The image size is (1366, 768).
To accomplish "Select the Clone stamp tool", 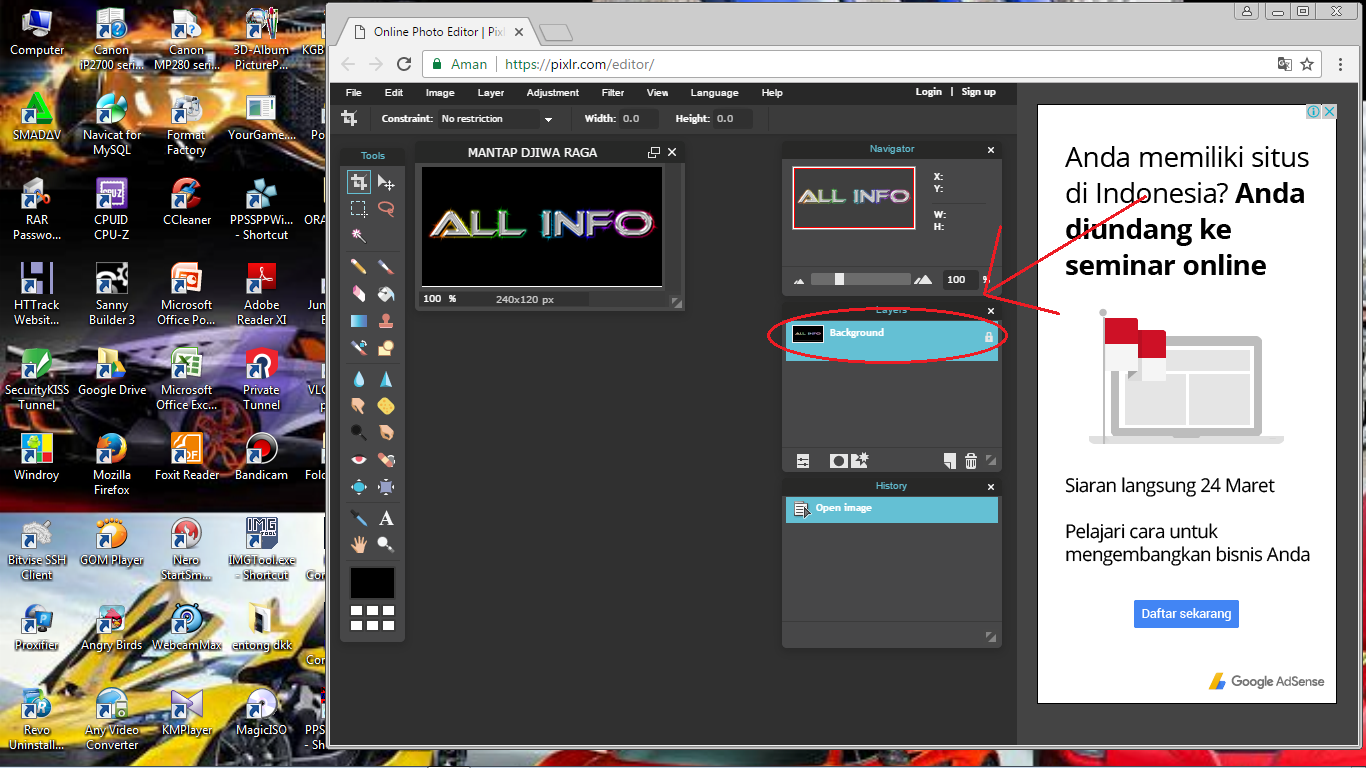I will coord(386,319).
